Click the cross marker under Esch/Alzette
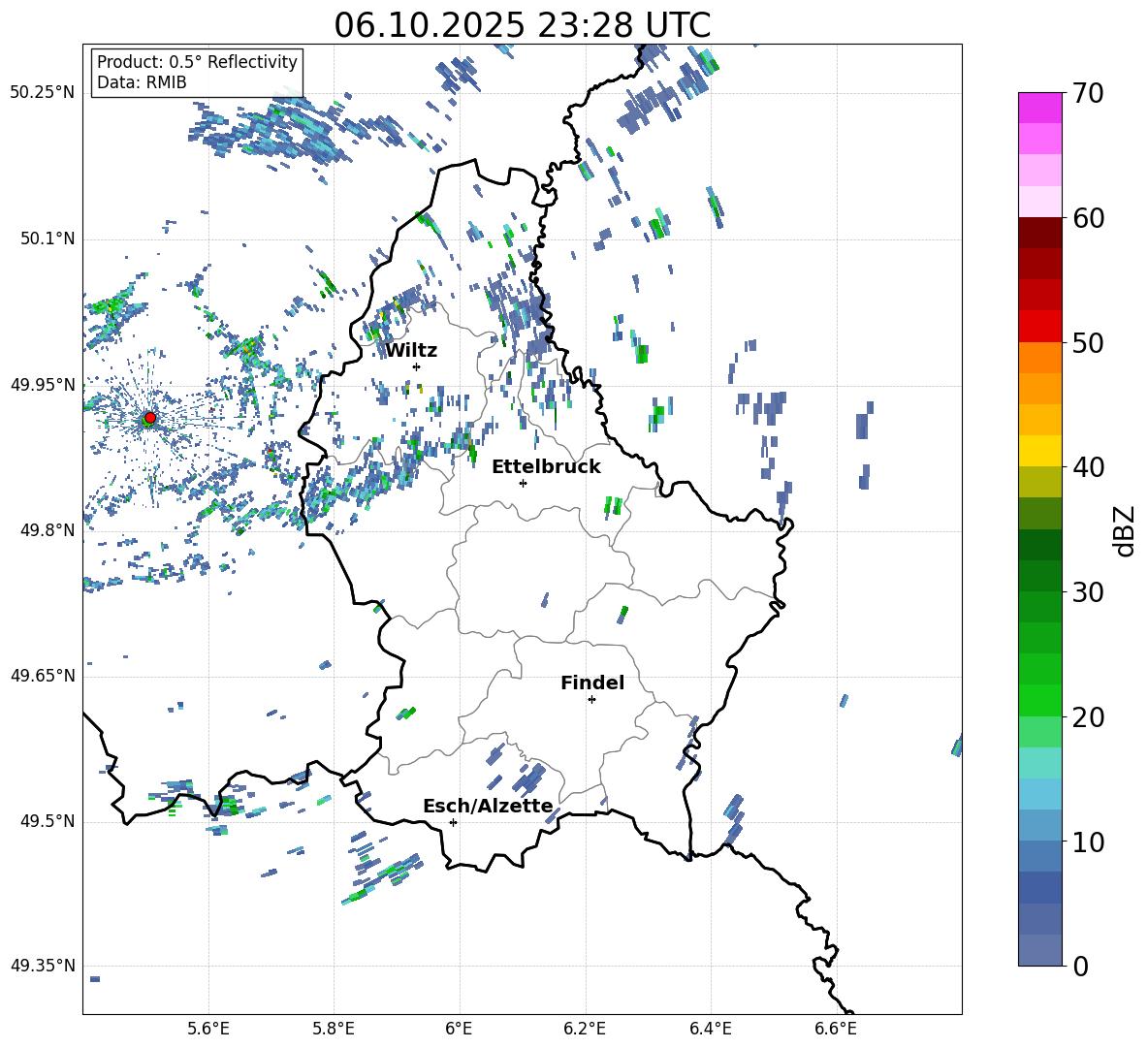The width and height of the screenshot is (1148, 1048). pos(453,822)
